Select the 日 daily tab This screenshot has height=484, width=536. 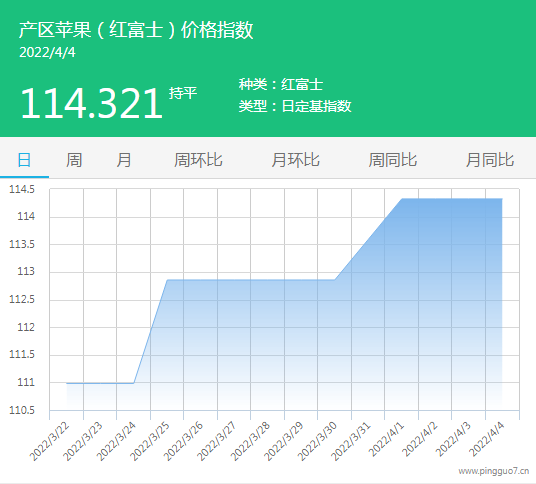click(24, 160)
